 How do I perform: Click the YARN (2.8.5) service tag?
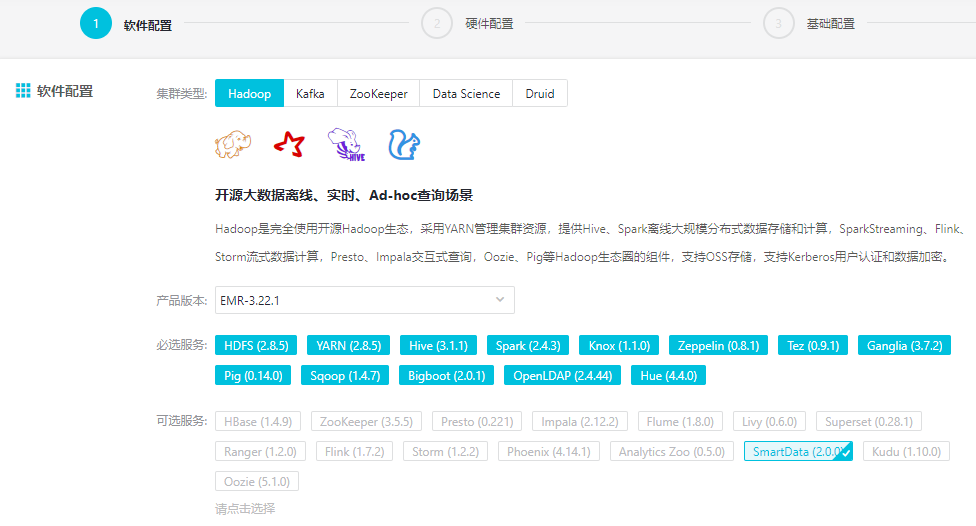click(348, 345)
